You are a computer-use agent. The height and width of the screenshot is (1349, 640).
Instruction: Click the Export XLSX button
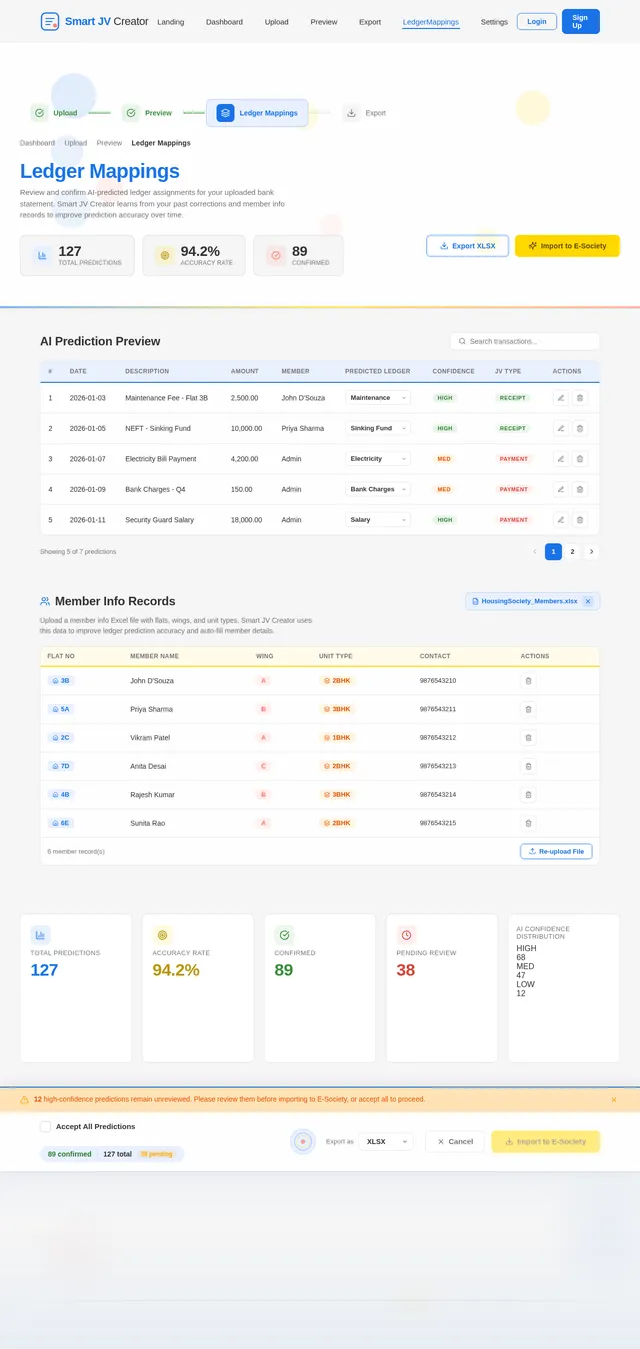pos(468,245)
